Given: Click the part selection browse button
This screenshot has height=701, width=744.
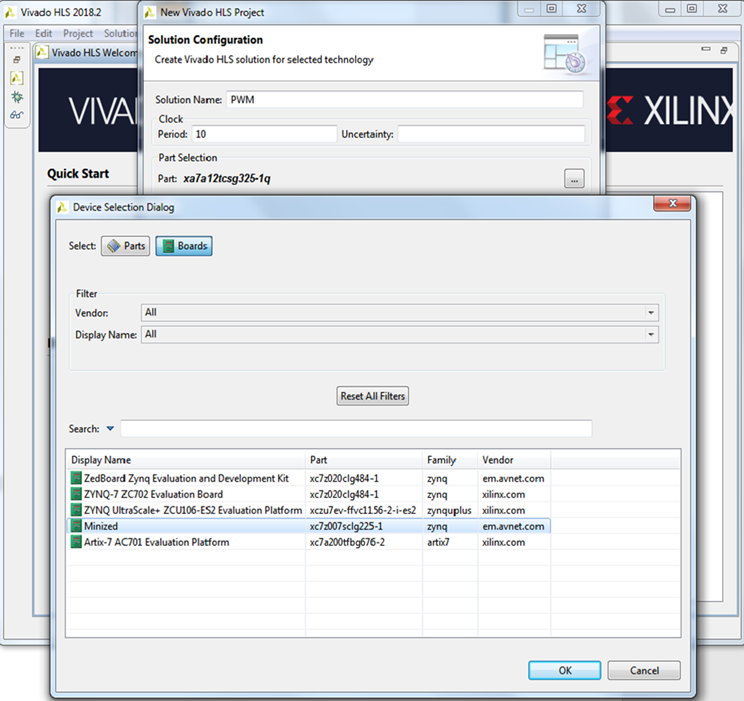Looking at the screenshot, I should click(573, 179).
